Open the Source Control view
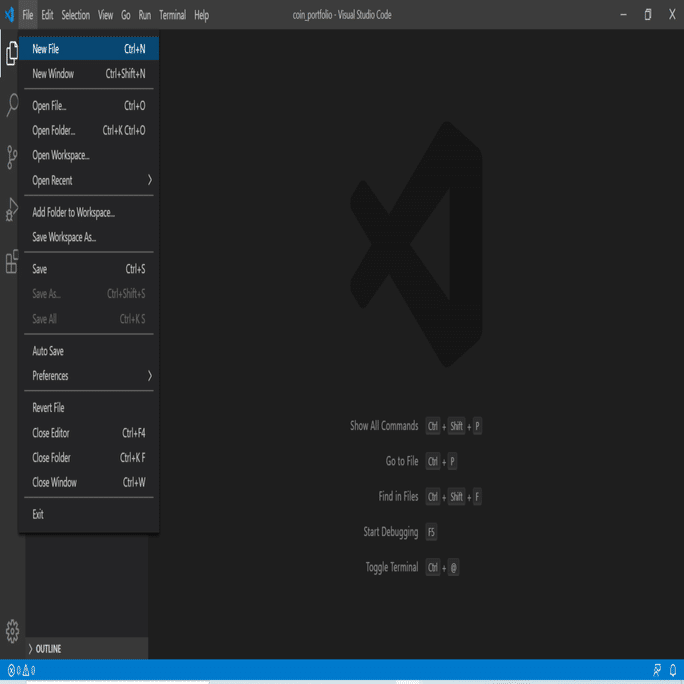684x684 pixels. [x=12, y=157]
